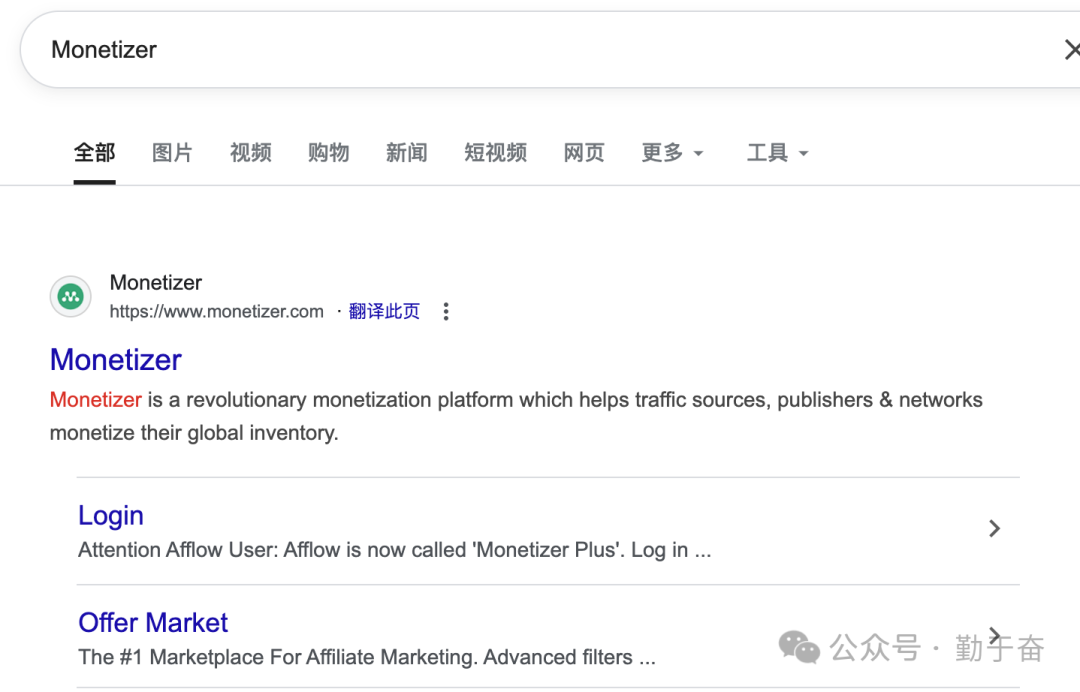Screen dimensions: 1080x692
Task: Click the chevron next to the Login sitelink
Action: (x=994, y=528)
